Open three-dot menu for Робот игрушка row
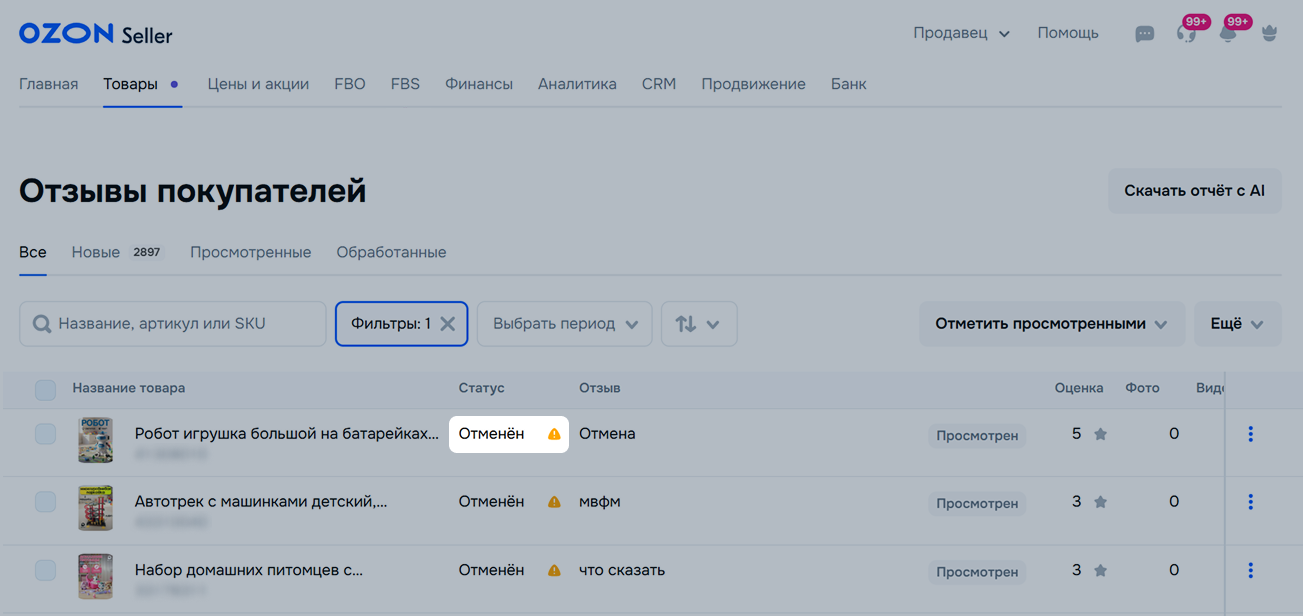1303x616 pixels. coord(1250,434)
